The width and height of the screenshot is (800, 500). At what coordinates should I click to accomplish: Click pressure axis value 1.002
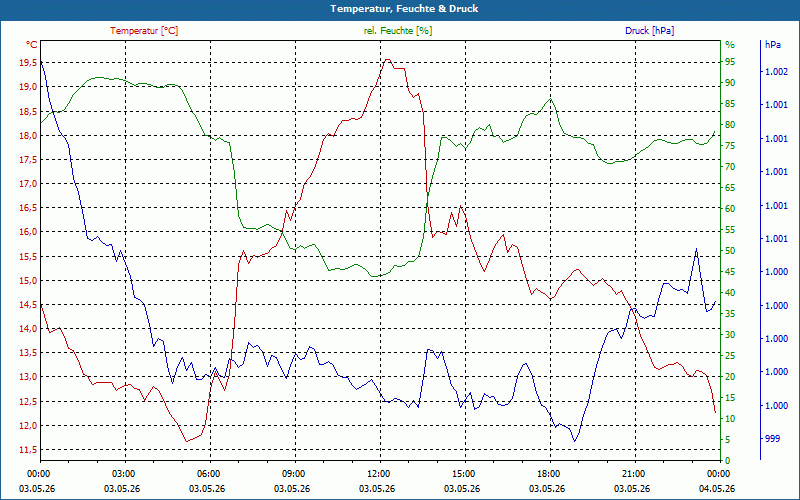pos(776,72)
